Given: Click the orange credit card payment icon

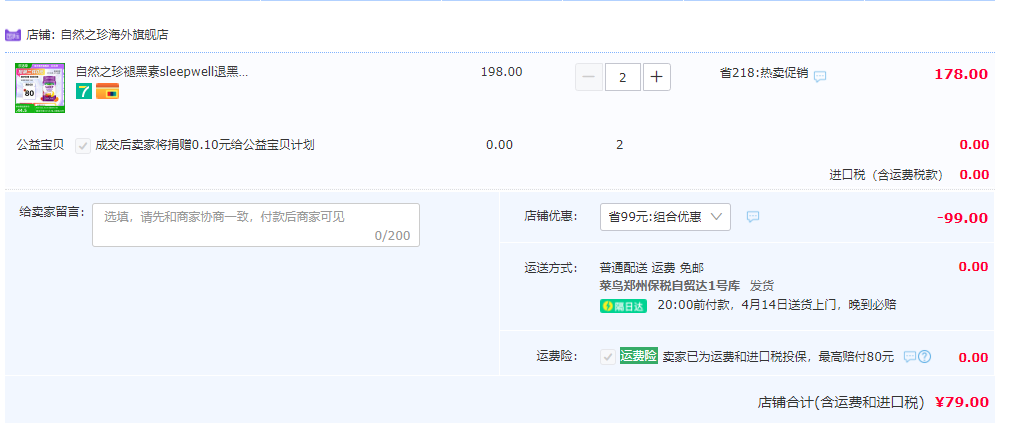Looking at the screenshot, I should [x=107, y=91].
